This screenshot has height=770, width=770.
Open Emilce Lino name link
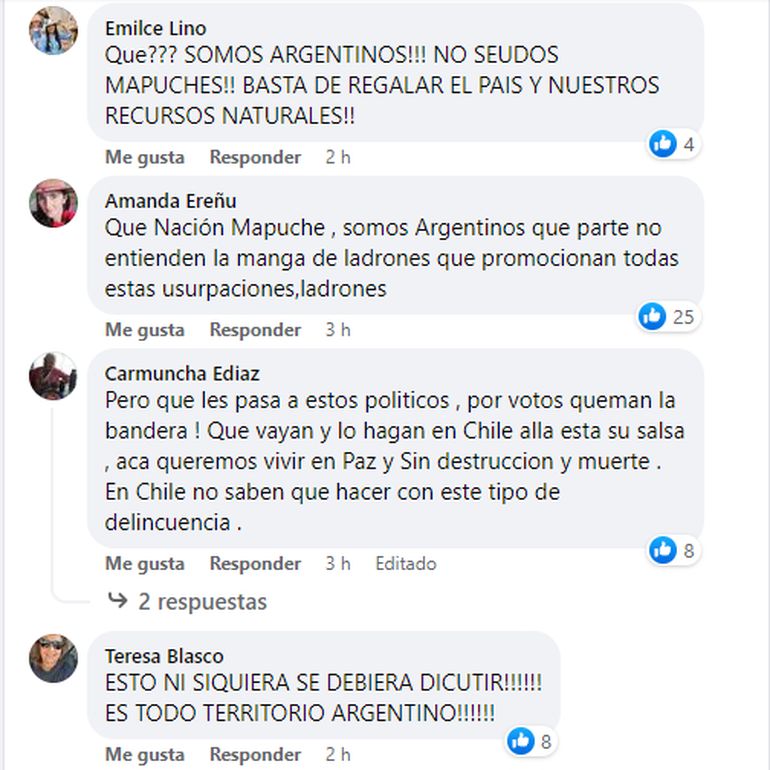point(156,28)
